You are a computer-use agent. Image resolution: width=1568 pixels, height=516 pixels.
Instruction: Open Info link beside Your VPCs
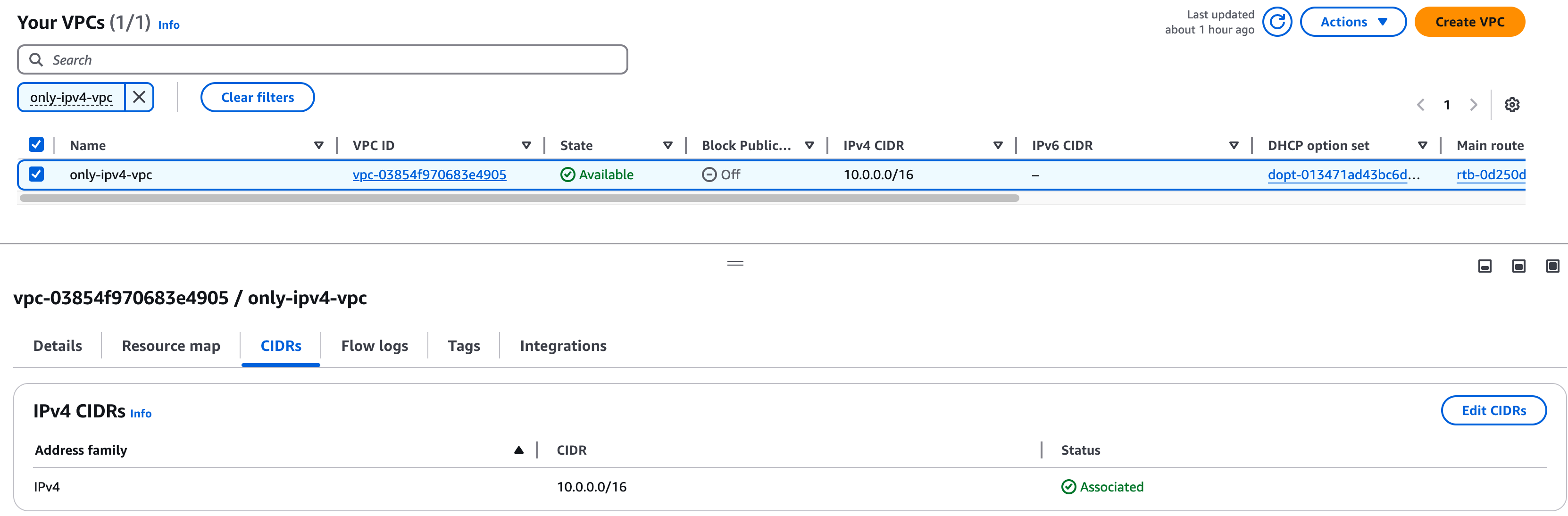point(168,25)
